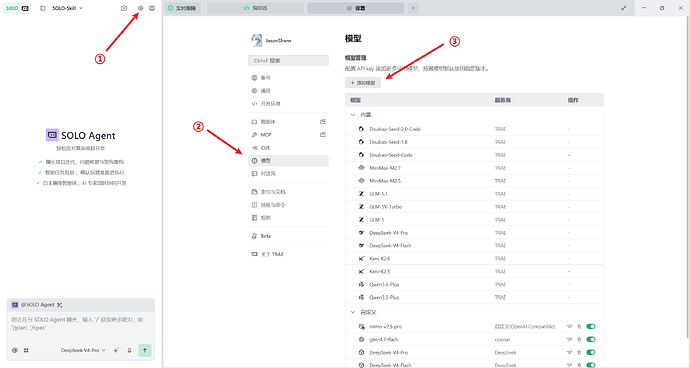This screenshot has width=690, height=368.
Task: Open the DeepSeek-V4-Pro model selector in the chat box
Action: click(83, 350)
